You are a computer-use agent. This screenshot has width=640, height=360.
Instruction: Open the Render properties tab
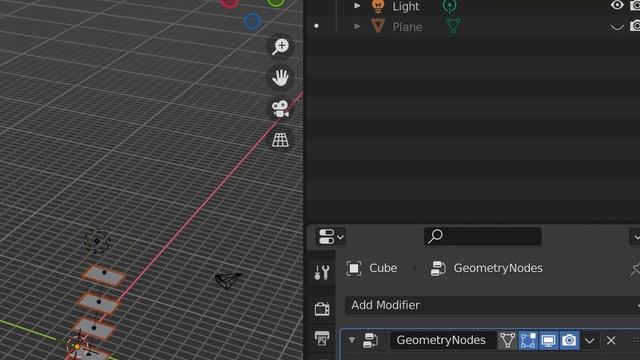point(322,309)
